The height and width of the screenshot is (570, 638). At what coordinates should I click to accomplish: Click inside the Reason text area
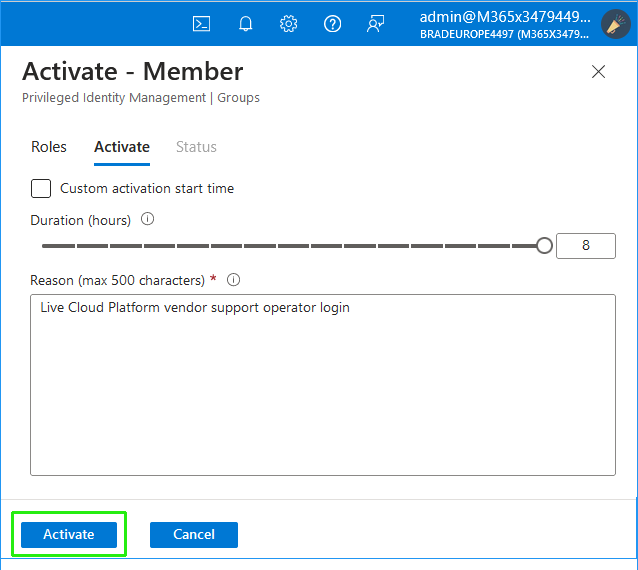pyautogui.click(x=322, y=390)
